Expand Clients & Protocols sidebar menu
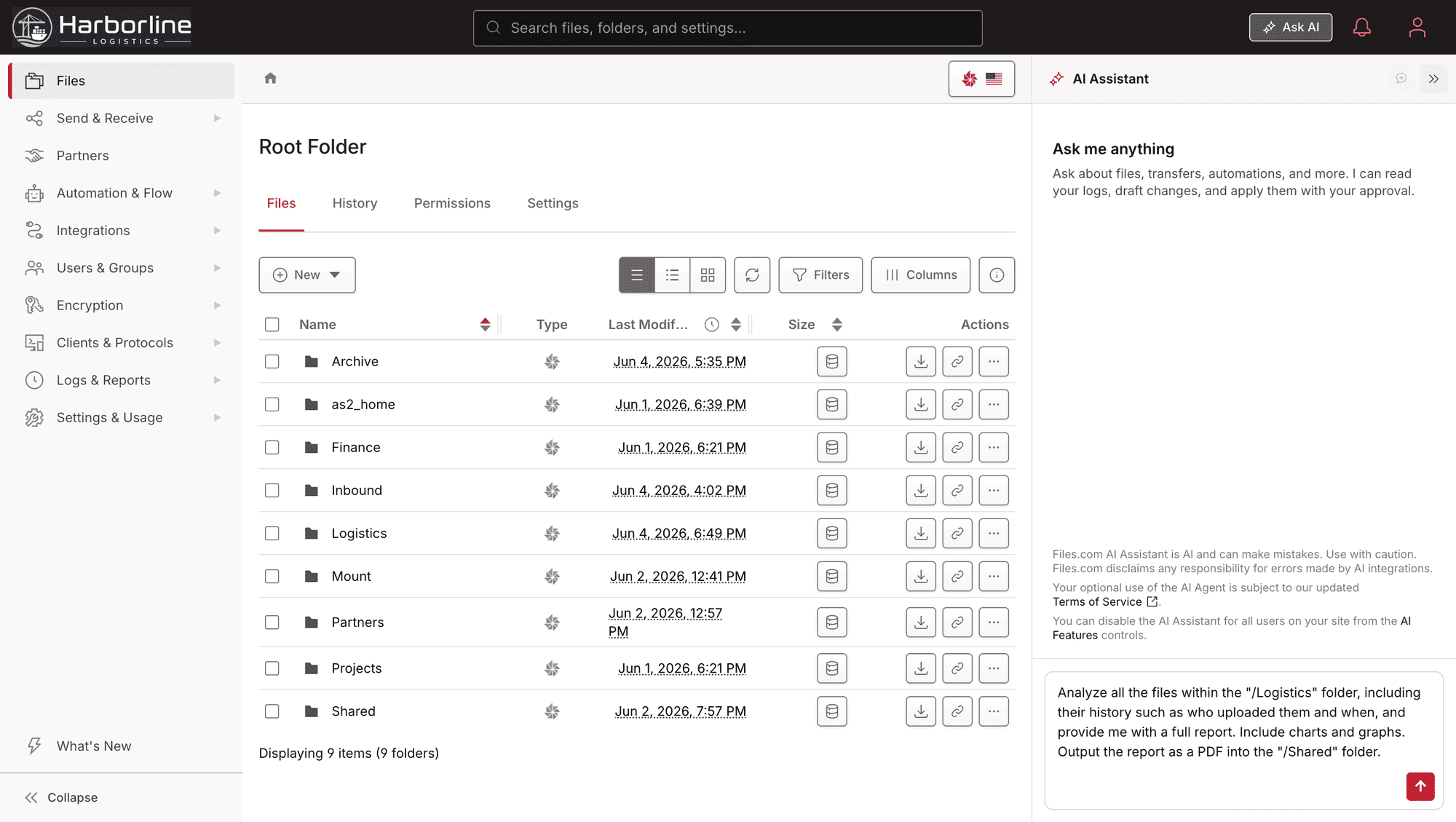 122,343
